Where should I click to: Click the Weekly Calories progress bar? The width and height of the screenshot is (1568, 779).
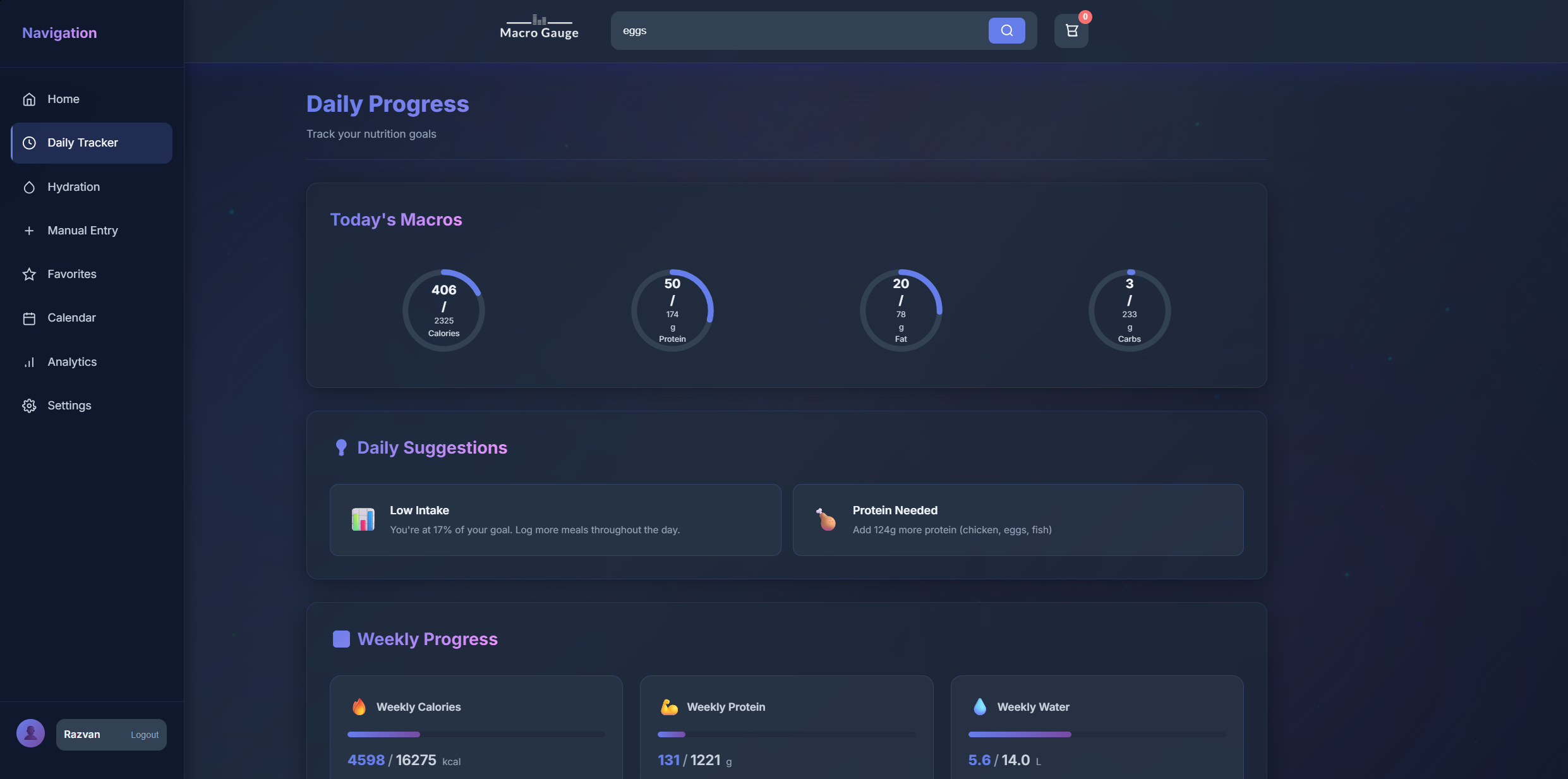point(476,734)
